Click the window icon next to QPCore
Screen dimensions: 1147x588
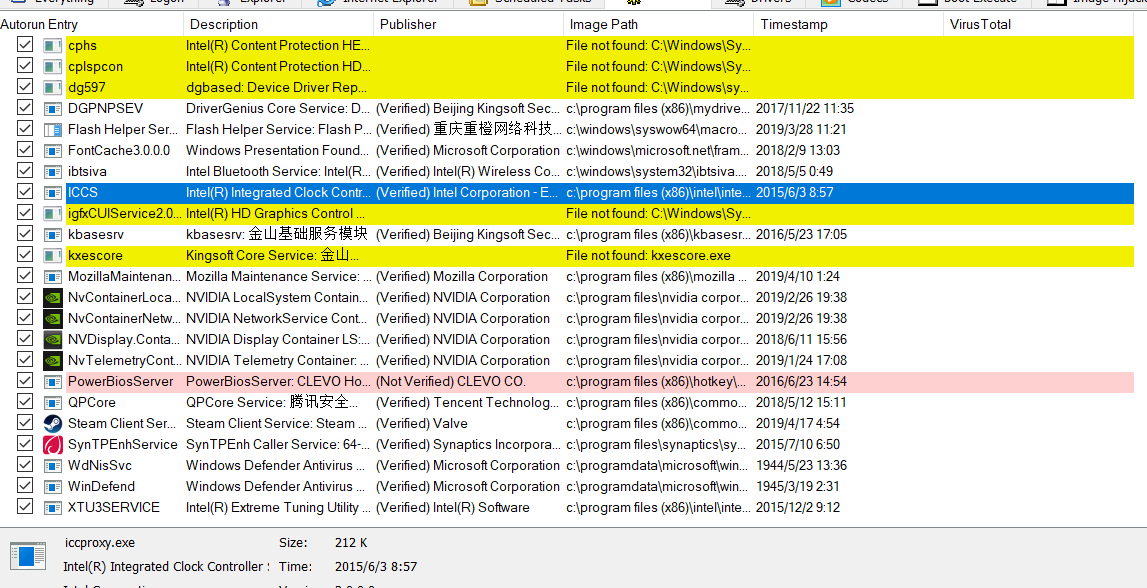coord(53,403)
